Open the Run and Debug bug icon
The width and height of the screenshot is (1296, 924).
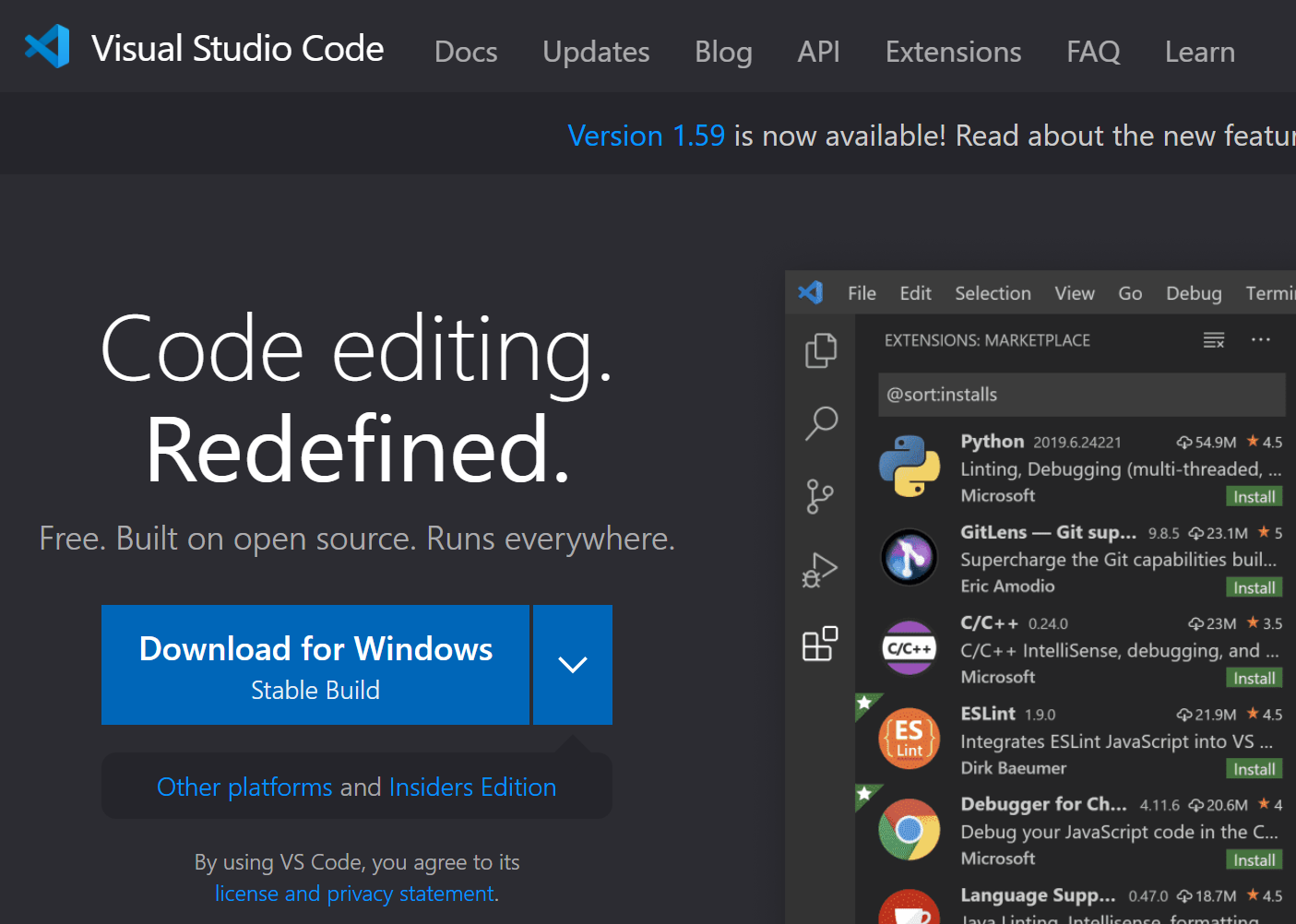pyautogui.click(x=820, y=570)
